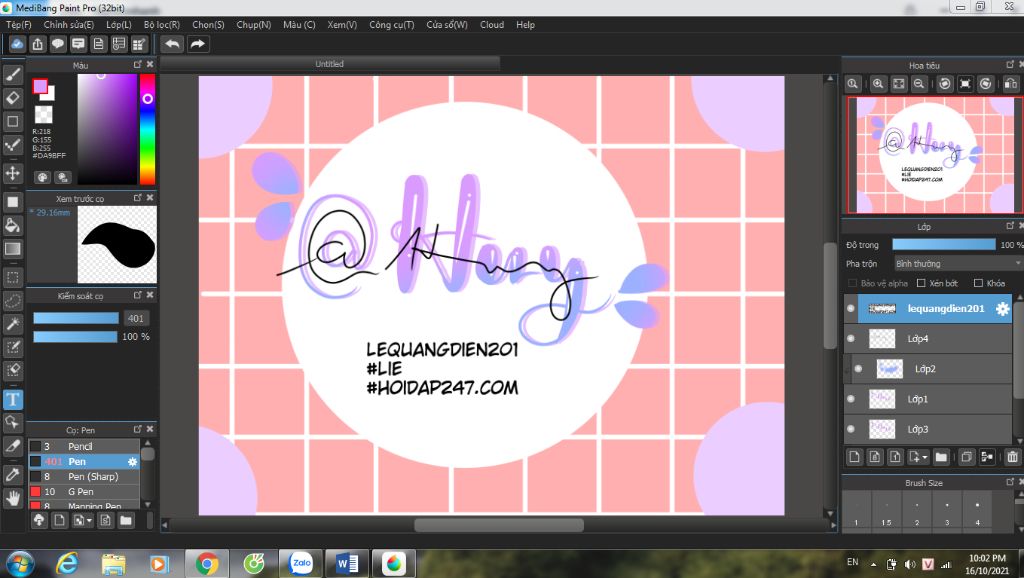Hide the Lớp2 layer

[858, 369]
